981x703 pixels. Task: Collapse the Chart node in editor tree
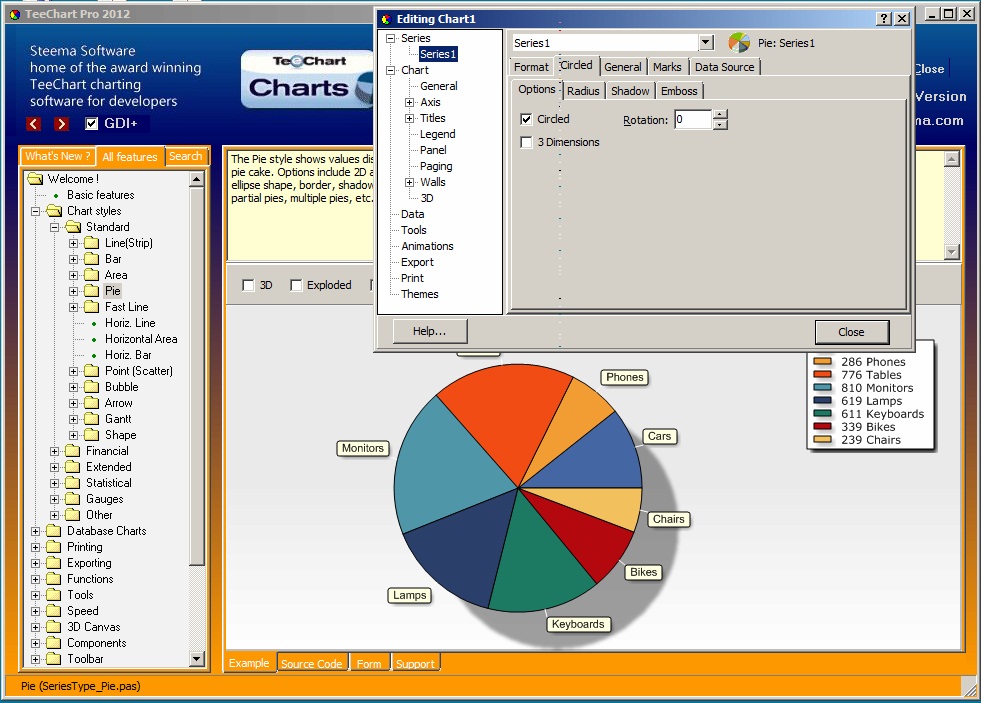coord(391,70)
